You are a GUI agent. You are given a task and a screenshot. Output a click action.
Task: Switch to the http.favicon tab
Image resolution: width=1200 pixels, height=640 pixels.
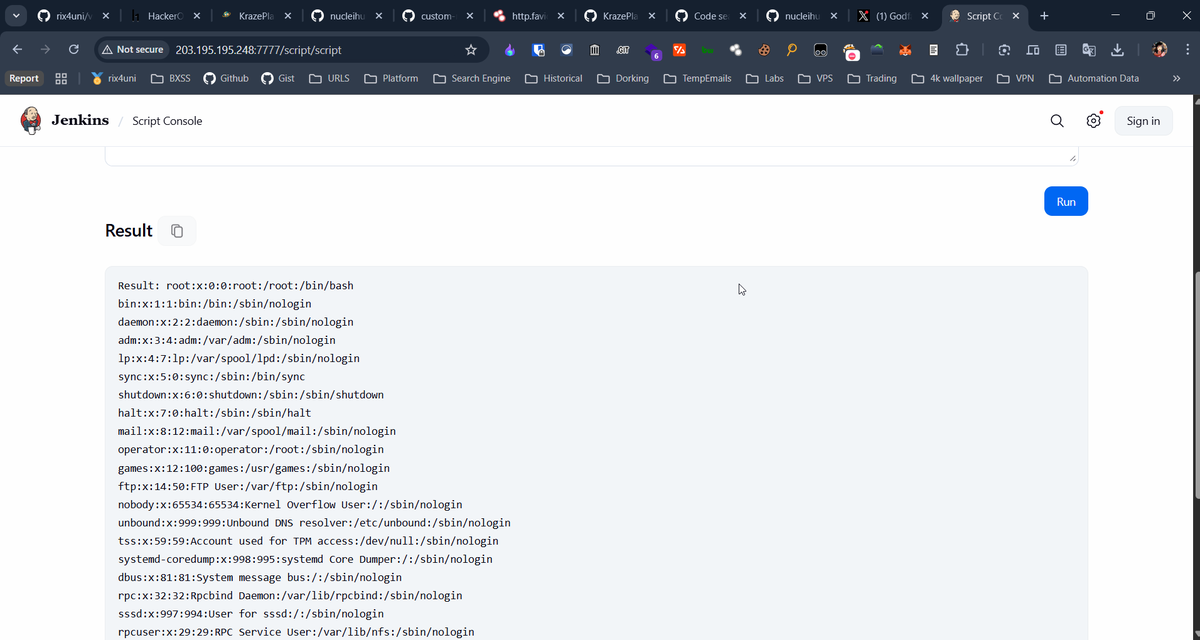(x=527, y=16)
